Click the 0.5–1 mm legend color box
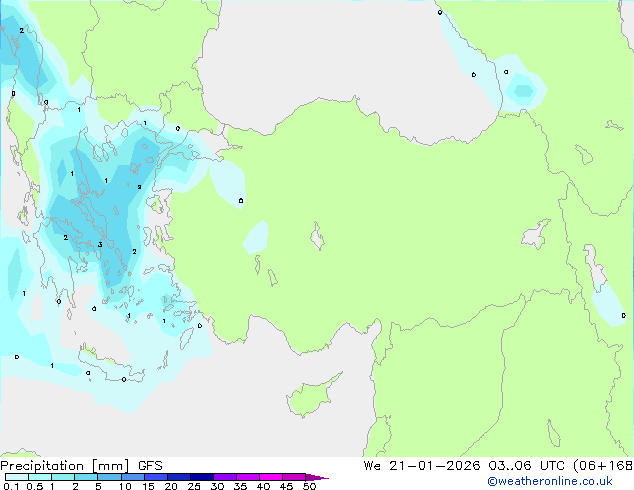 tap(40, 477)
